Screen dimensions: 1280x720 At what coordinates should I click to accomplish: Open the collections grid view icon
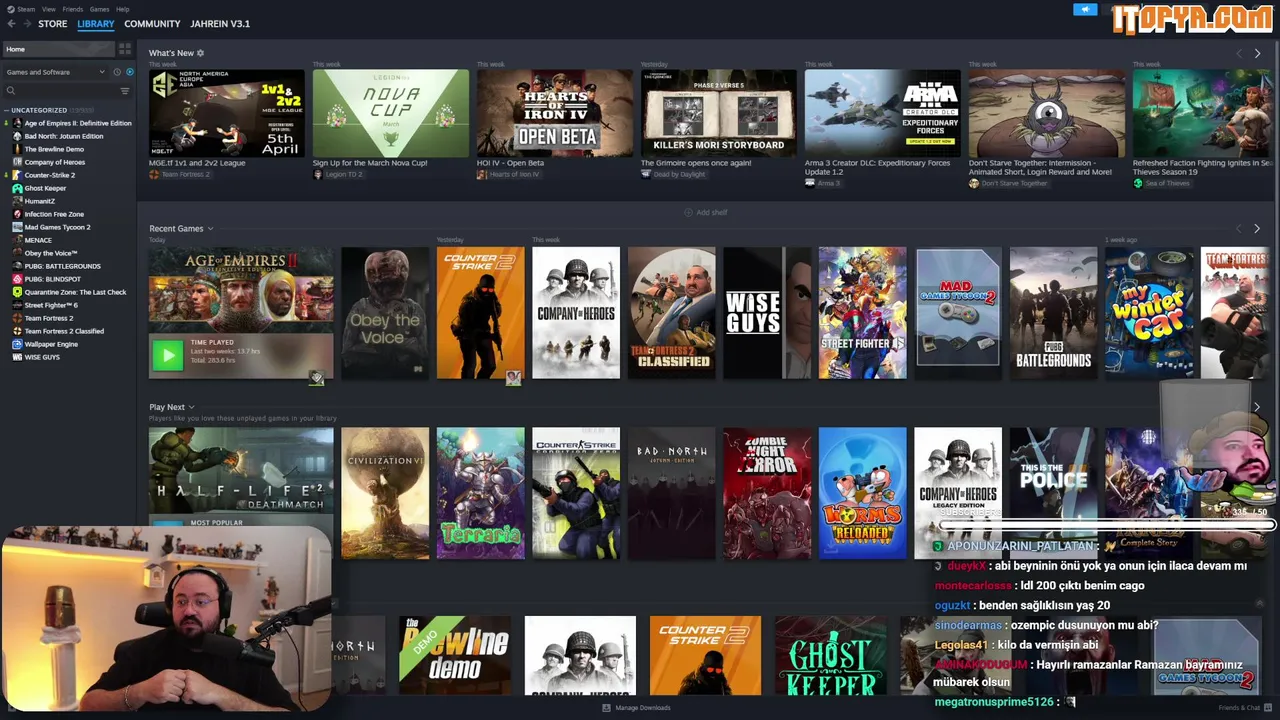pyautogui.click(x=125, y=48)
